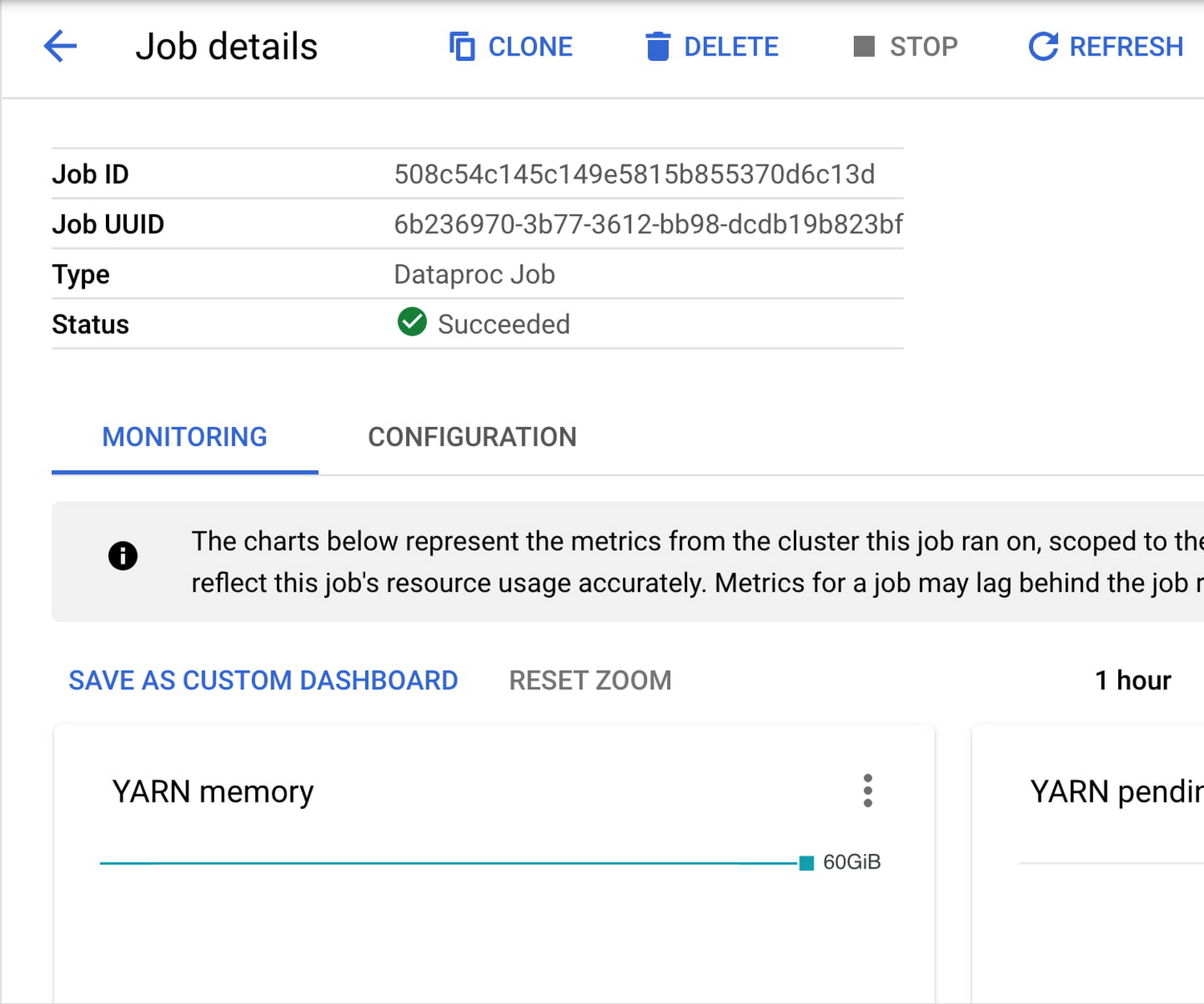Switch to the CONFIGURATION tab
This screenshot has width=1204, height=1004.
coord(472,437)
